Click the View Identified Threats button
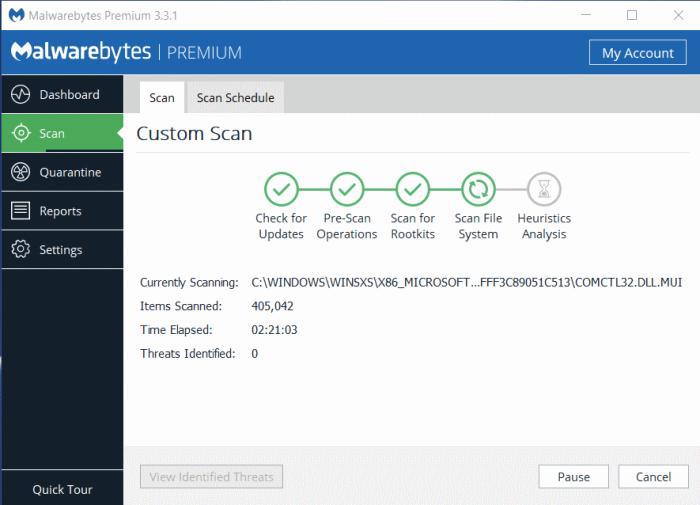The width and height of the screenshot is (700, 505). tap(212, 477)
